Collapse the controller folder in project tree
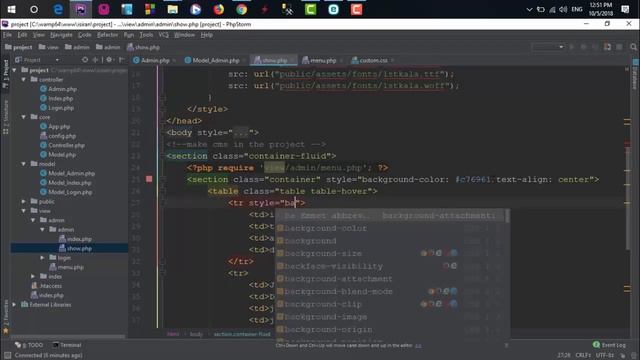The height and width of the screenshot is (360, 640). pyautogui.click(x=24, y=80)
